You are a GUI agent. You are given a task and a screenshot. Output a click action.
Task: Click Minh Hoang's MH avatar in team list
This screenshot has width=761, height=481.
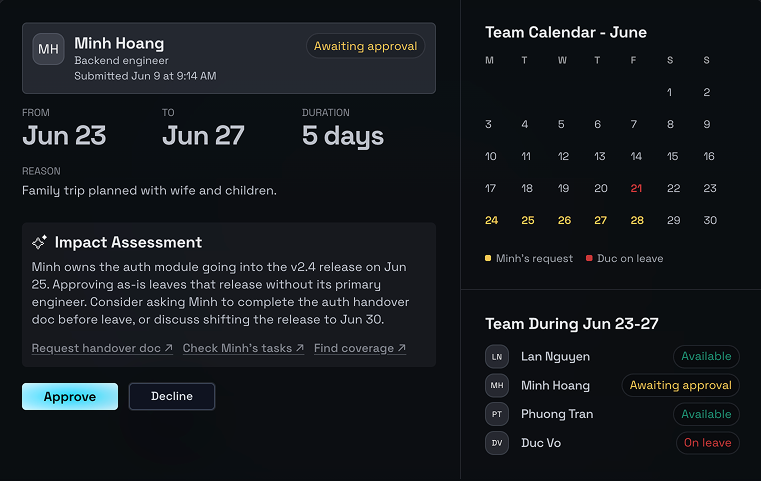coord(496,385)
